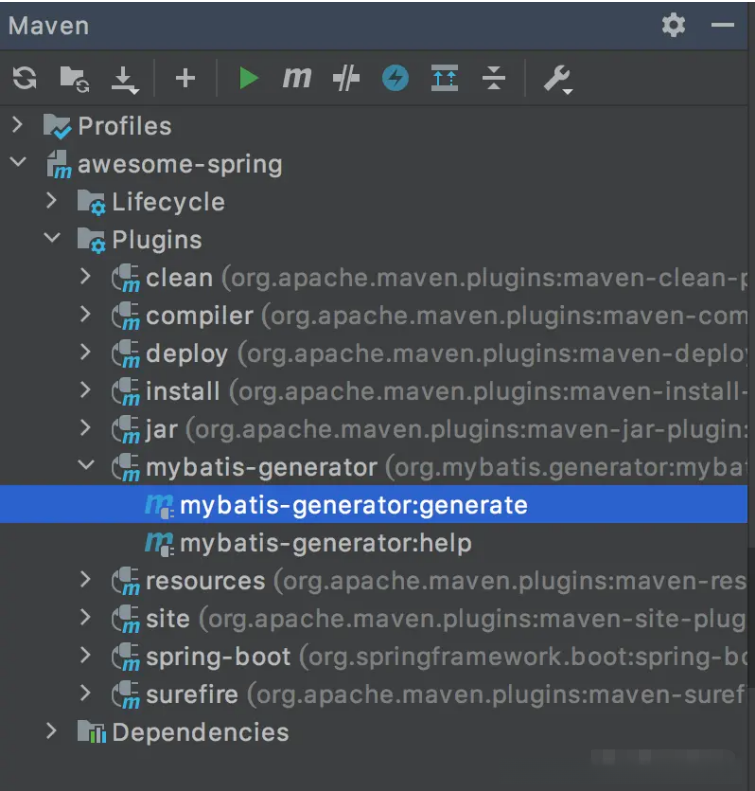Expand the jar plugin chevron

coord(86,428)
